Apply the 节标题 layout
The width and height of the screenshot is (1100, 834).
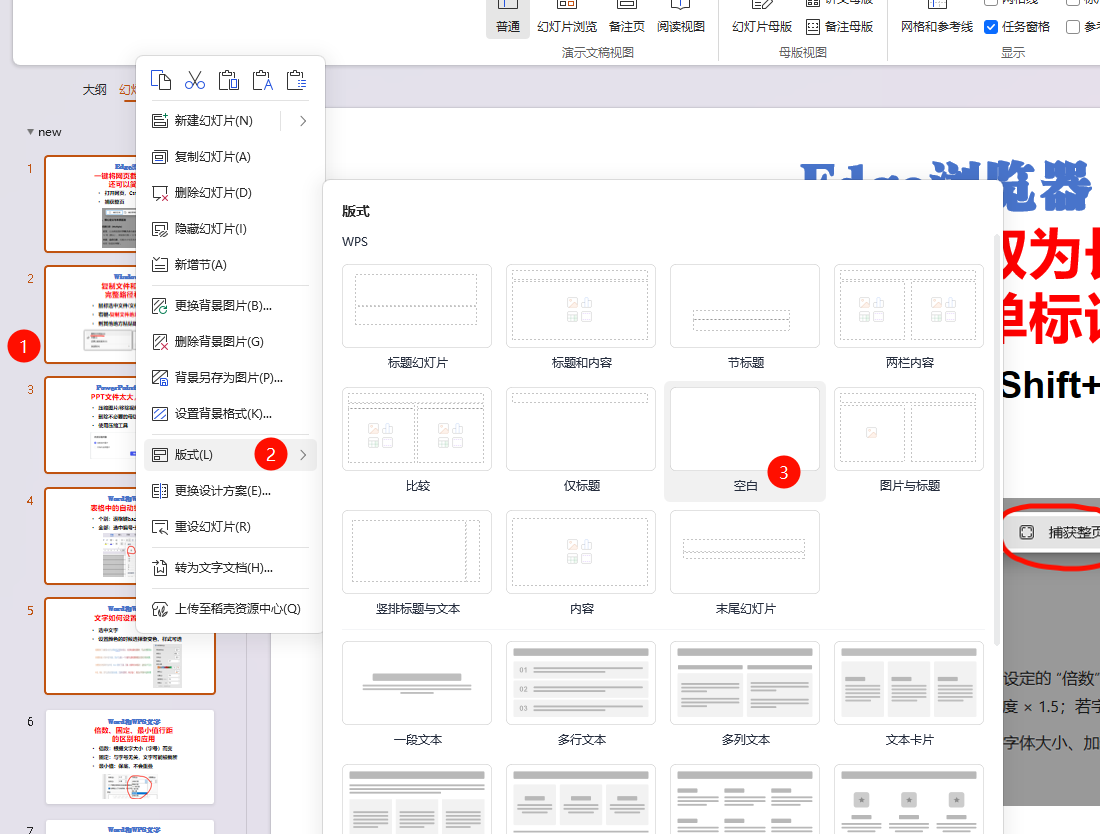point(745,306)
